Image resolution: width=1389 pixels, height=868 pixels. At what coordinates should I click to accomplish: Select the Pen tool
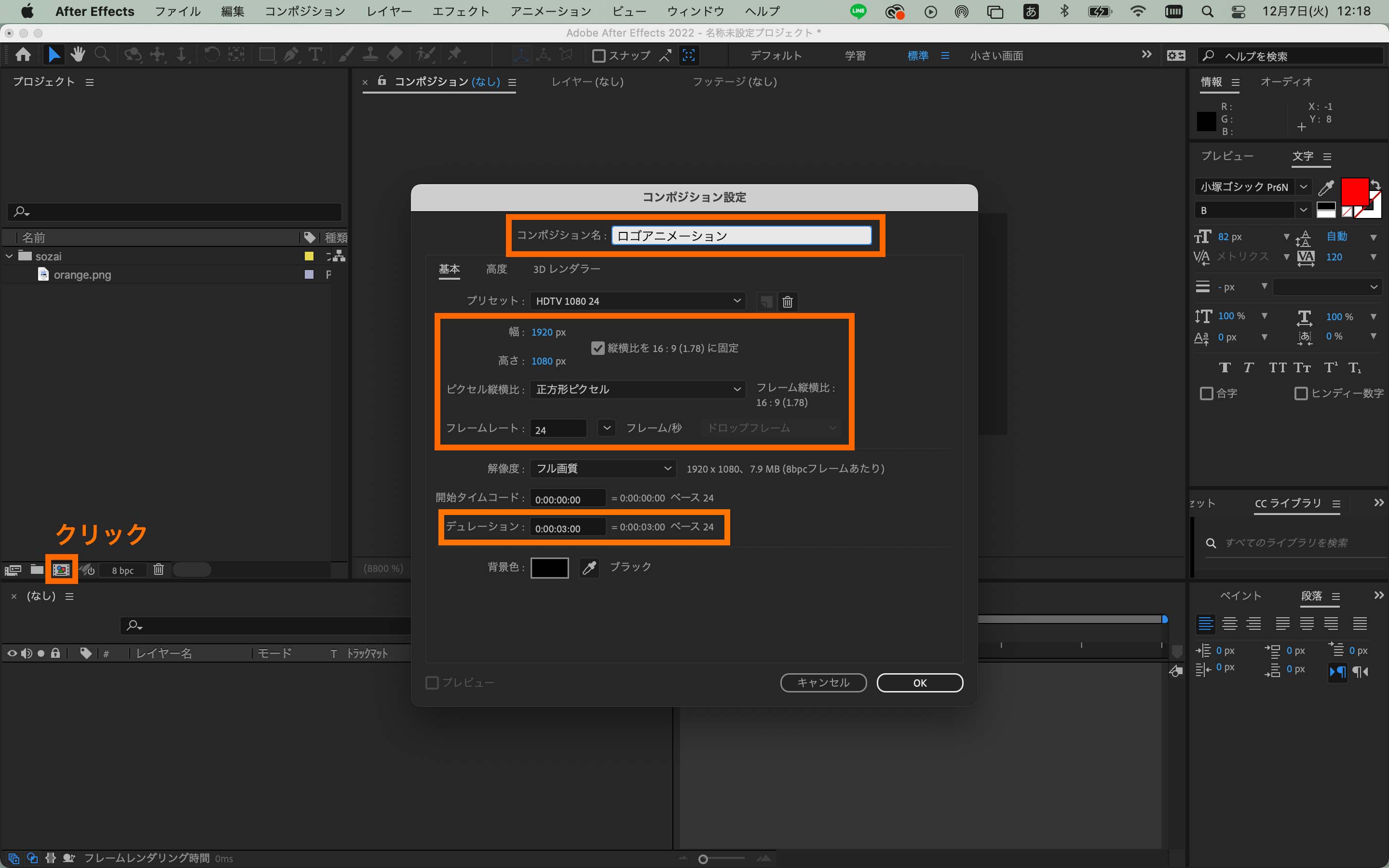pos(291,55)
